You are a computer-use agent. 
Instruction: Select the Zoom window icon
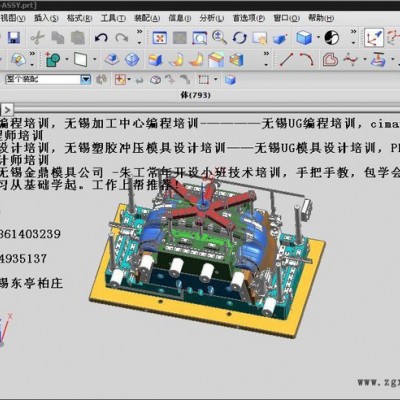point(200,38)
